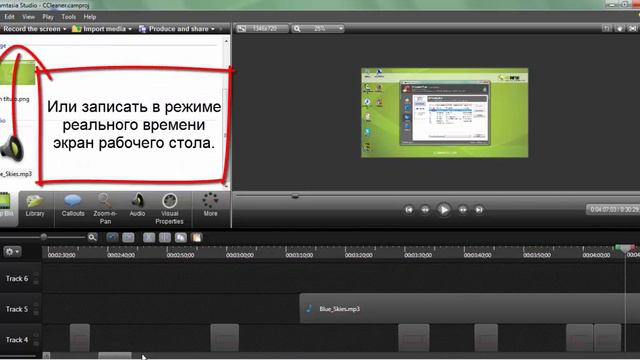The width and height of the screenshot is (640, 360).
Task: Click the Clip Bin vertical scrollbar
Action: click(227, 112)
